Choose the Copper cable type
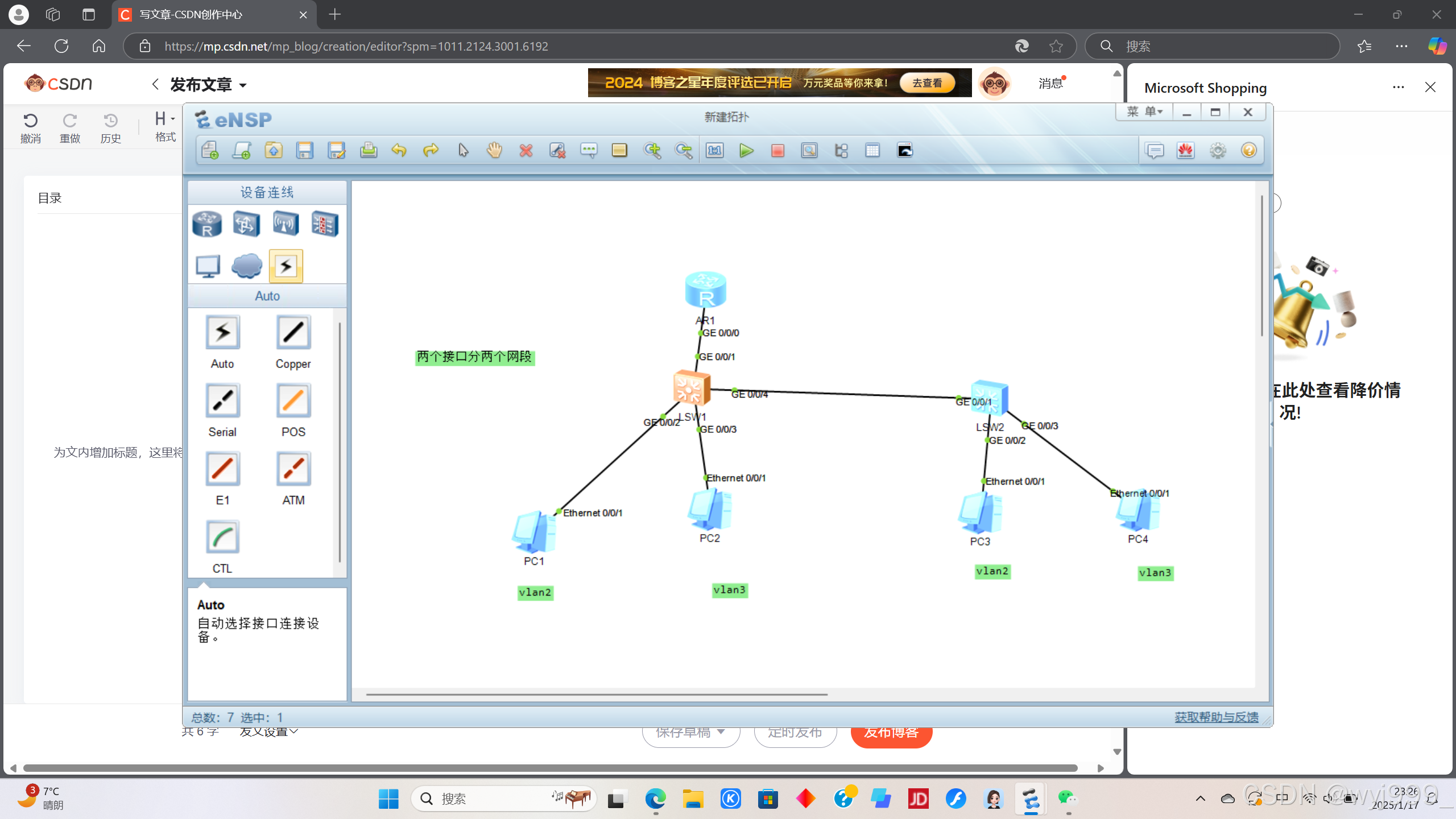 tap(293, 332)
